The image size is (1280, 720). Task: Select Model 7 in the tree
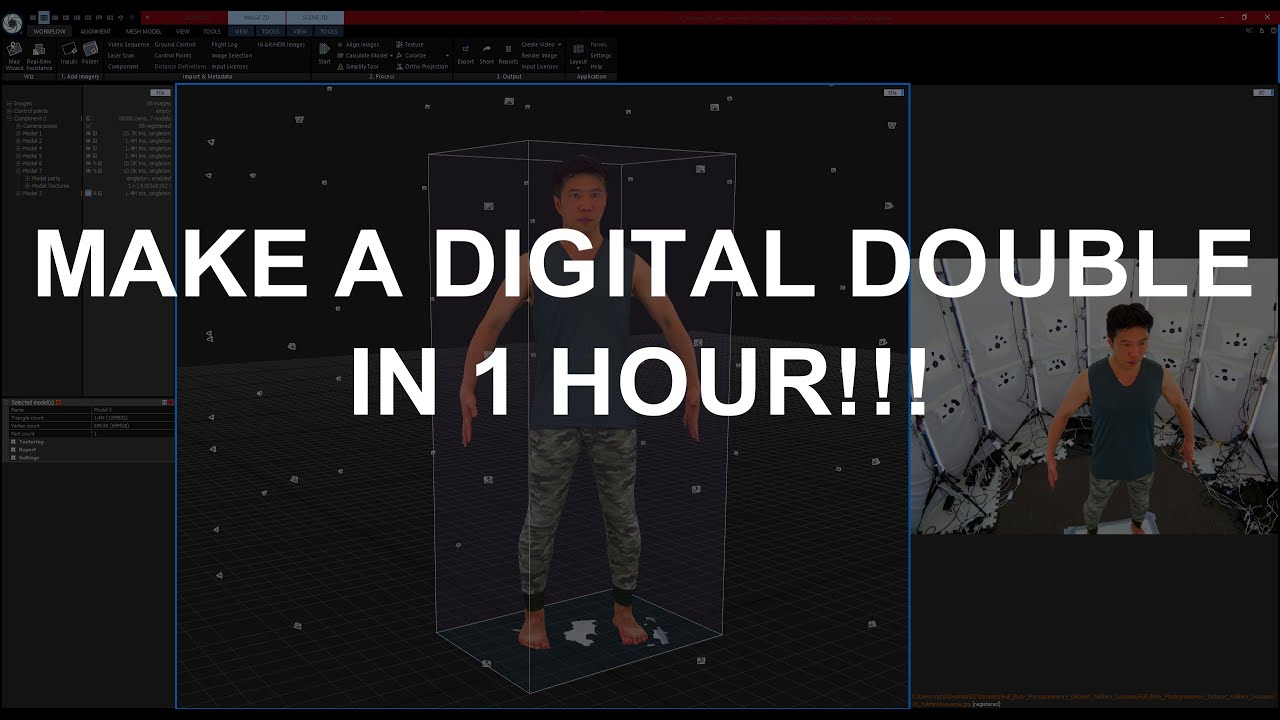pos(32,171)
